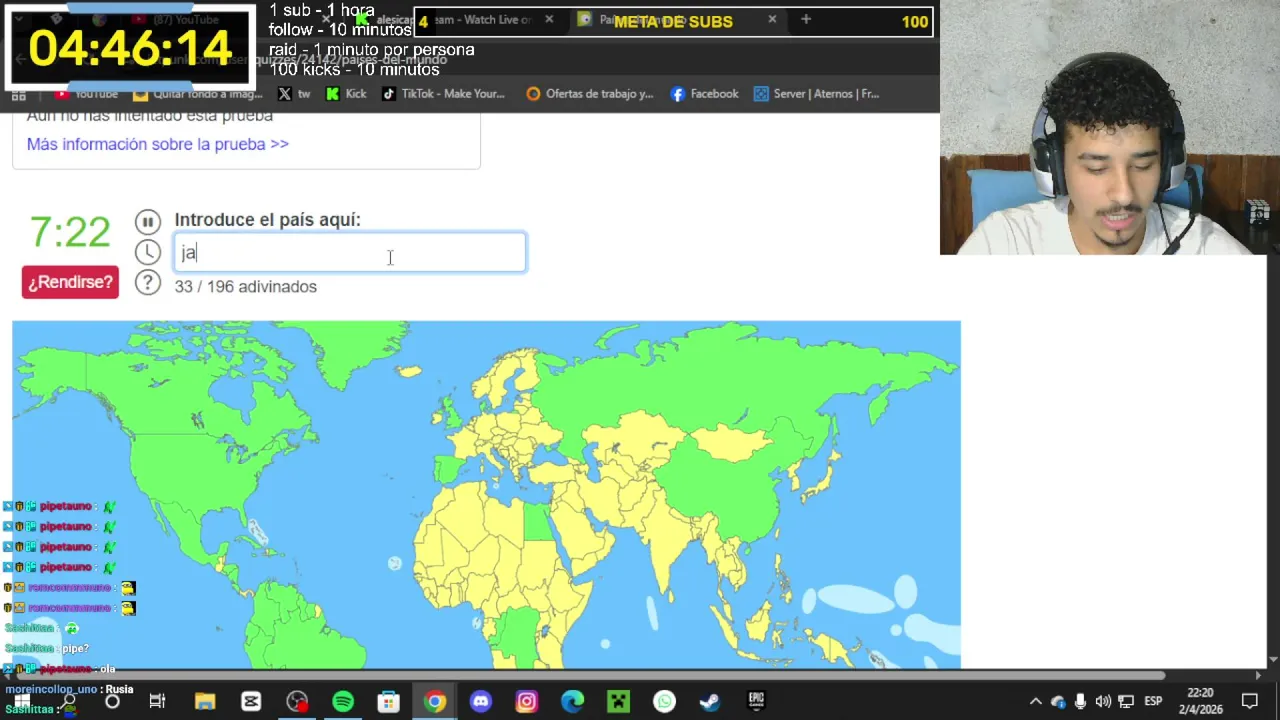
Task: Open the network tray icon
Action: (1126, 702)
